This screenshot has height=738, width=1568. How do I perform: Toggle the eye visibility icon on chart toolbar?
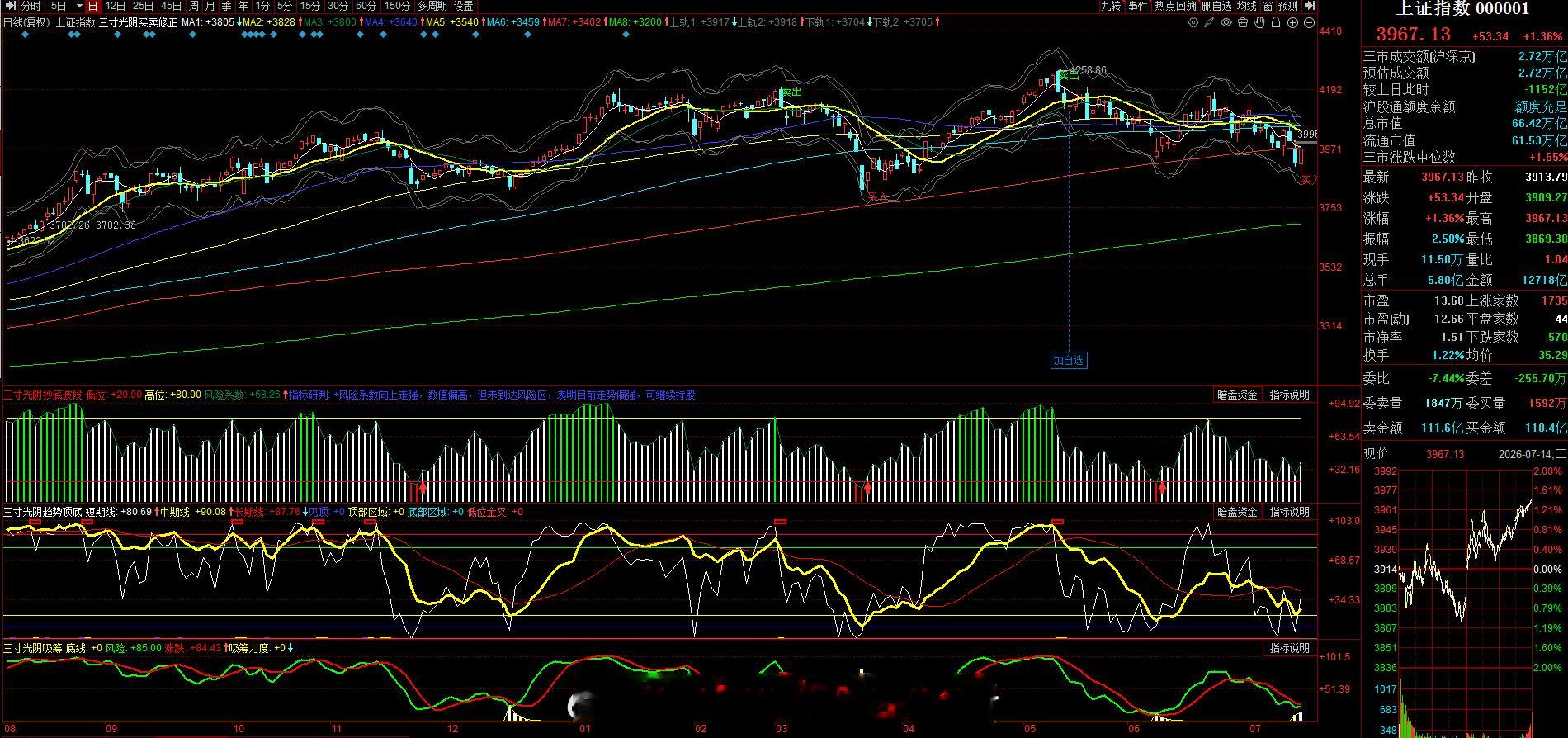coord(1226,22)
